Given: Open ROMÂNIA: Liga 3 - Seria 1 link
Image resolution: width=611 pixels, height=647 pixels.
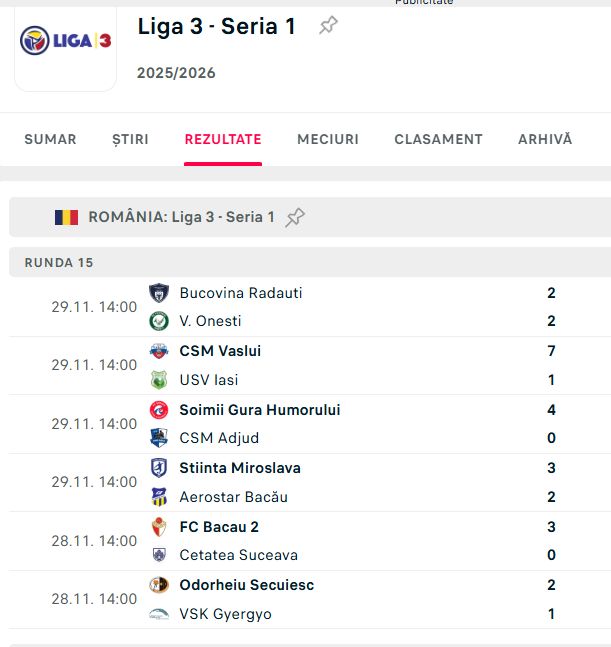Looking at the screenshot, I should coord(181,217).
